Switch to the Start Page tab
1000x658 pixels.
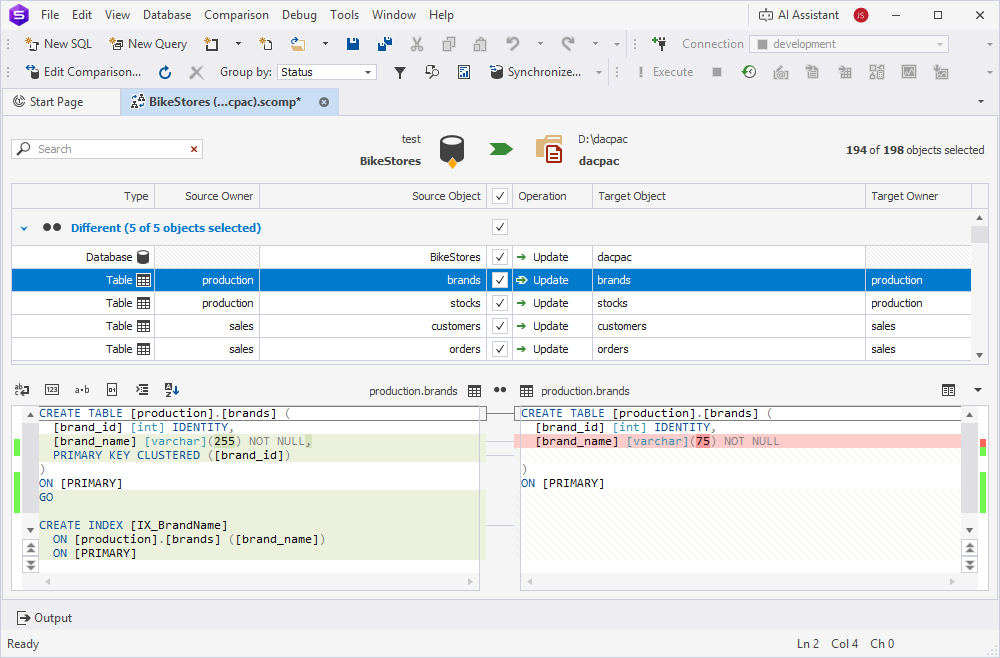point(57,102)
